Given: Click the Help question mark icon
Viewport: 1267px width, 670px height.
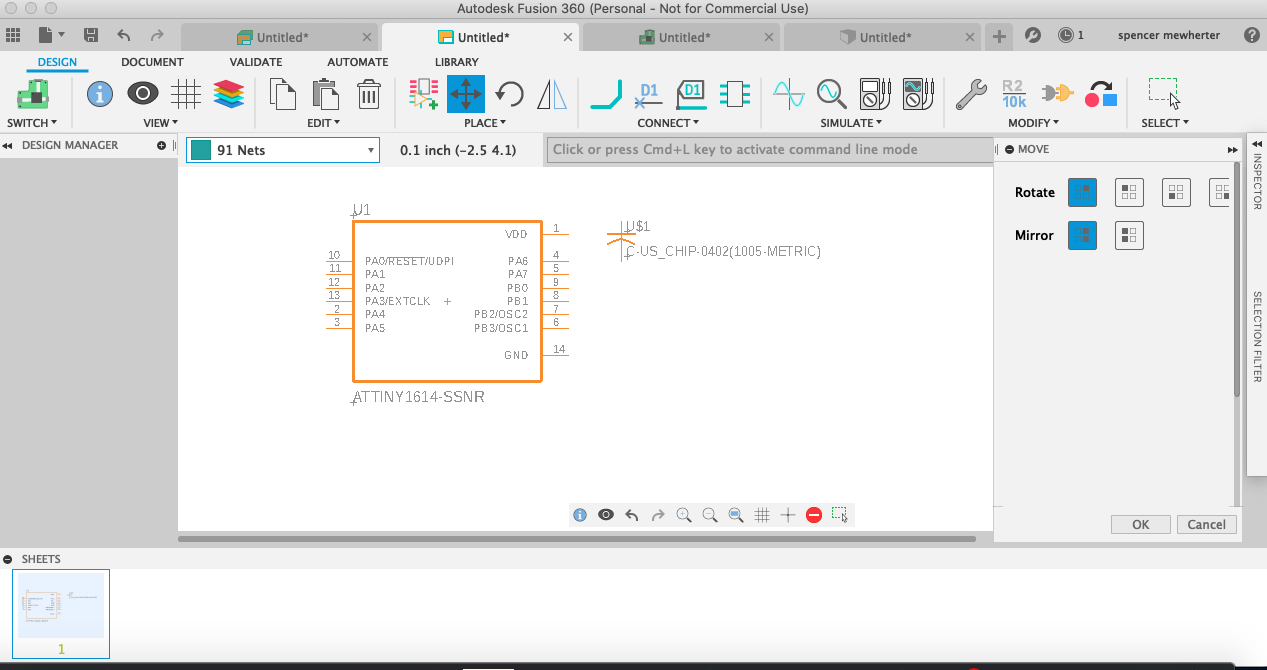Looking at the screenshot, I should (1252, 35).
